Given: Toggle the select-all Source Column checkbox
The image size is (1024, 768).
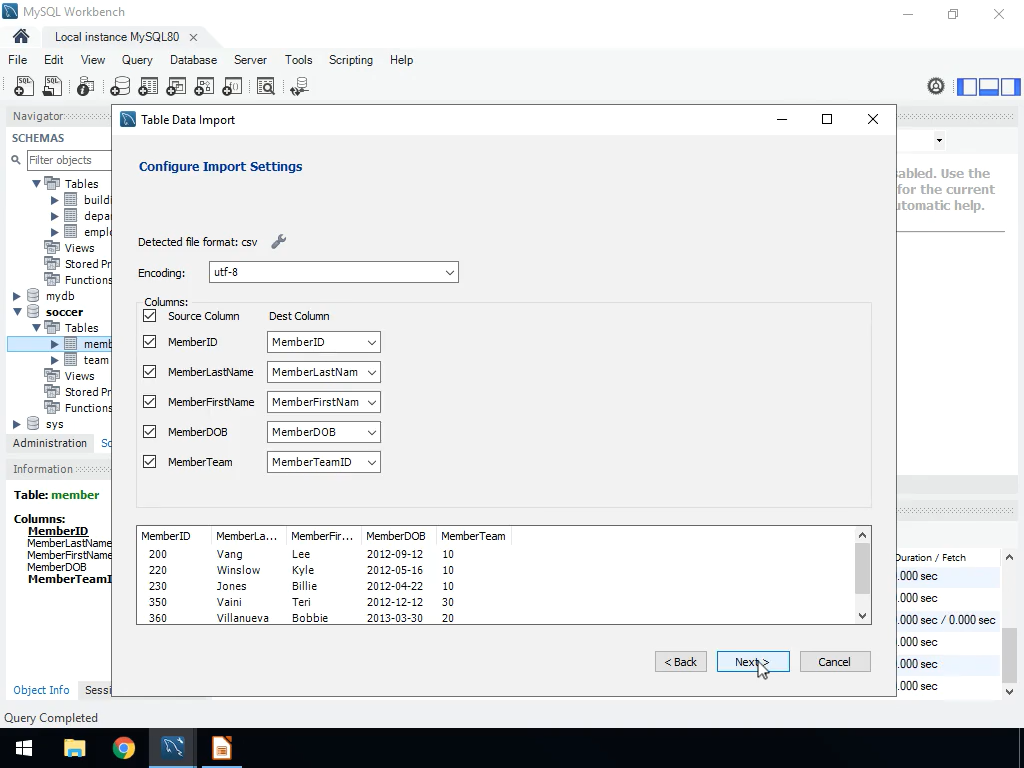Looking at the screenshot, I should click(150, 316).
